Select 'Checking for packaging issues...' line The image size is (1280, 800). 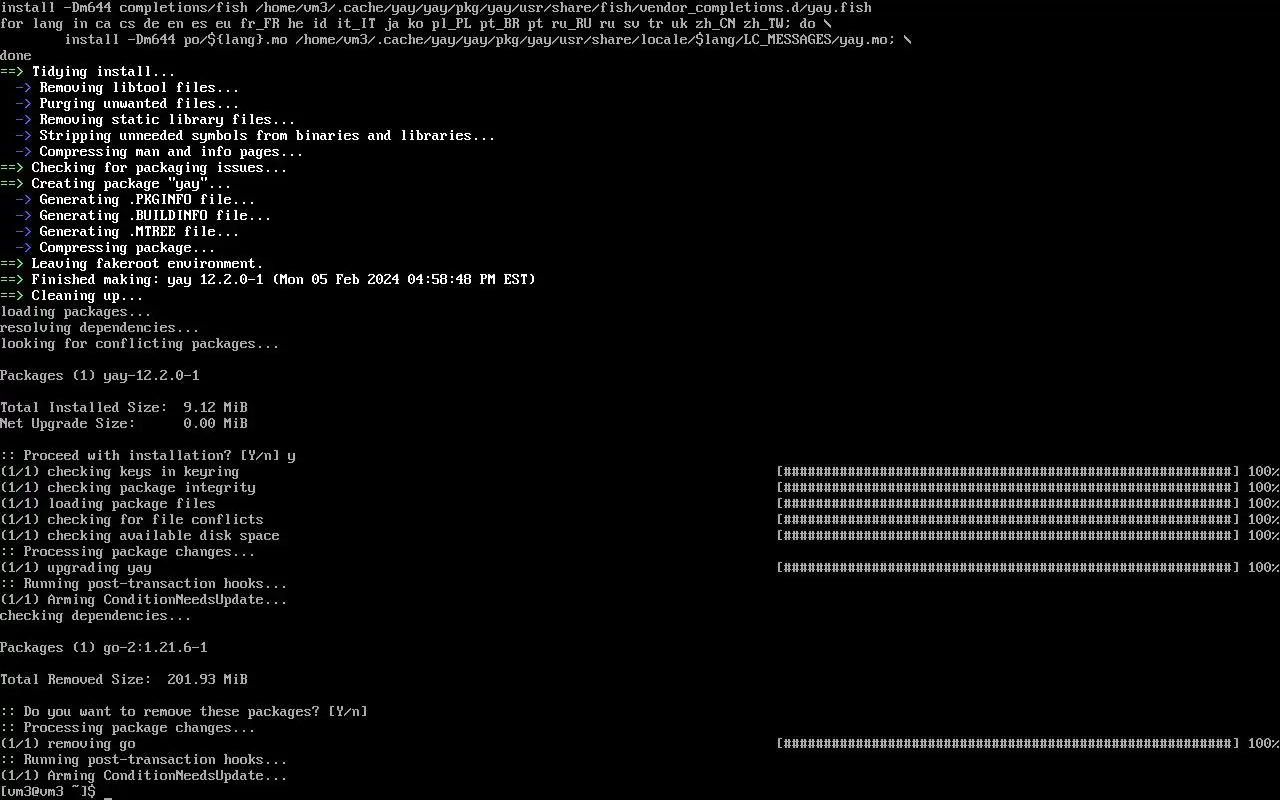pos(144,168)
